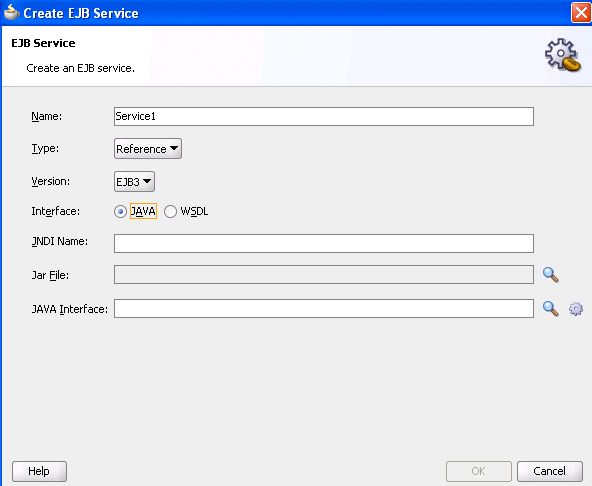Click the JAVA label text
The image size is (592, 486).
point(143,211)
